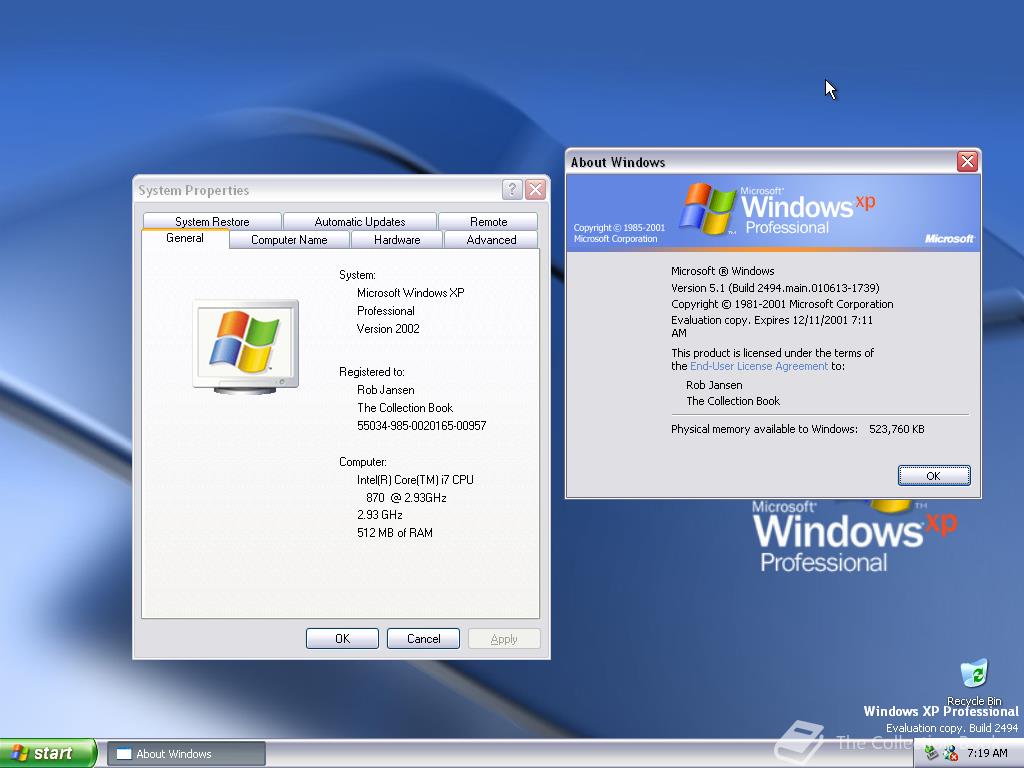Viewport: 1024px width, 768px height.
Task: Click the About Windows title bar
Action: (761, 162)
